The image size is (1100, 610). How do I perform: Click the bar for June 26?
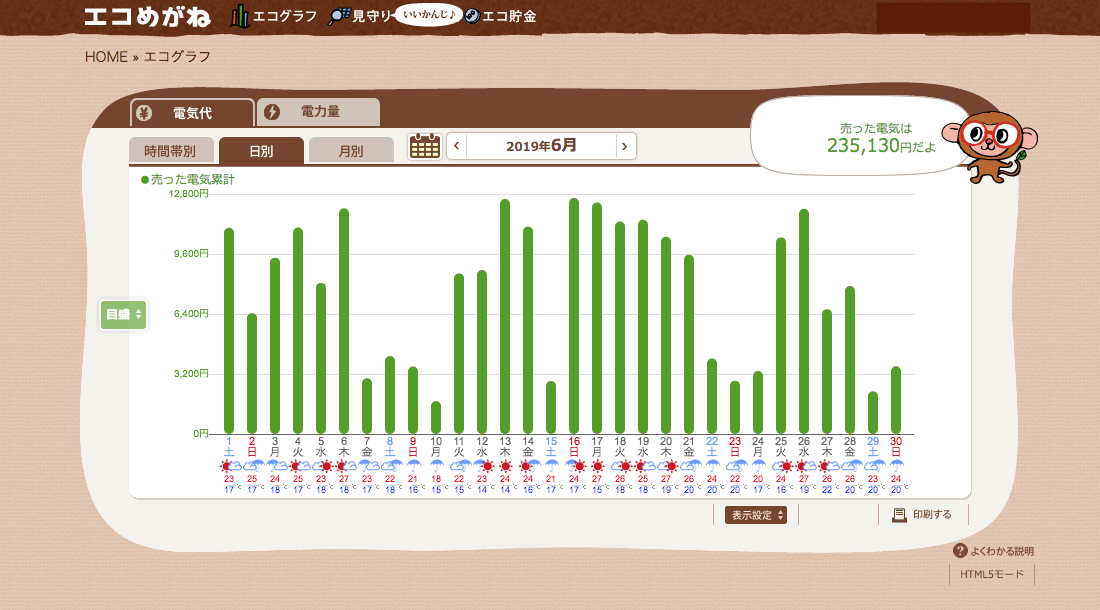pos(804,322)
